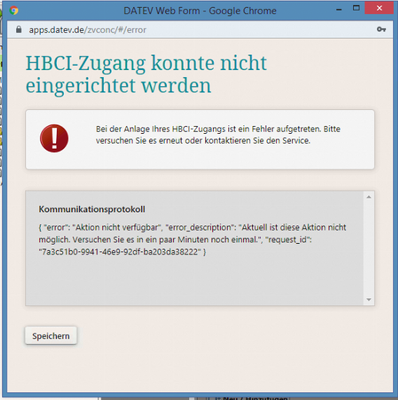Maximize the DATEV Web Form window
The width and height of the screenshot is (398, 400).
[x=356, y=8]
